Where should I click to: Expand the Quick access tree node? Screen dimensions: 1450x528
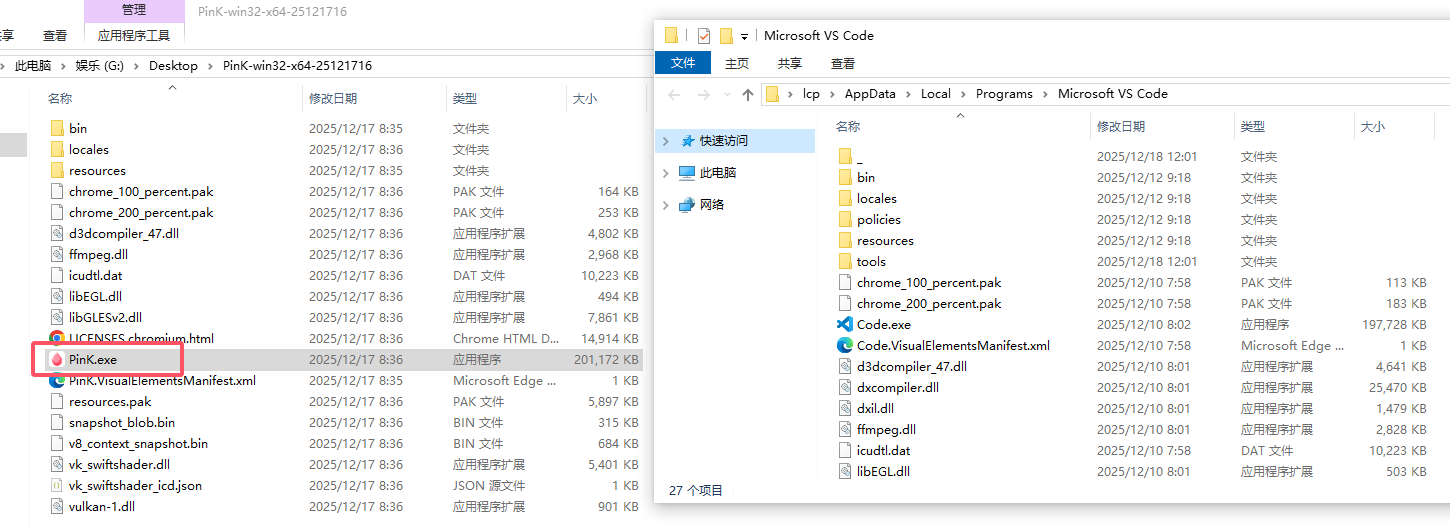666,141
